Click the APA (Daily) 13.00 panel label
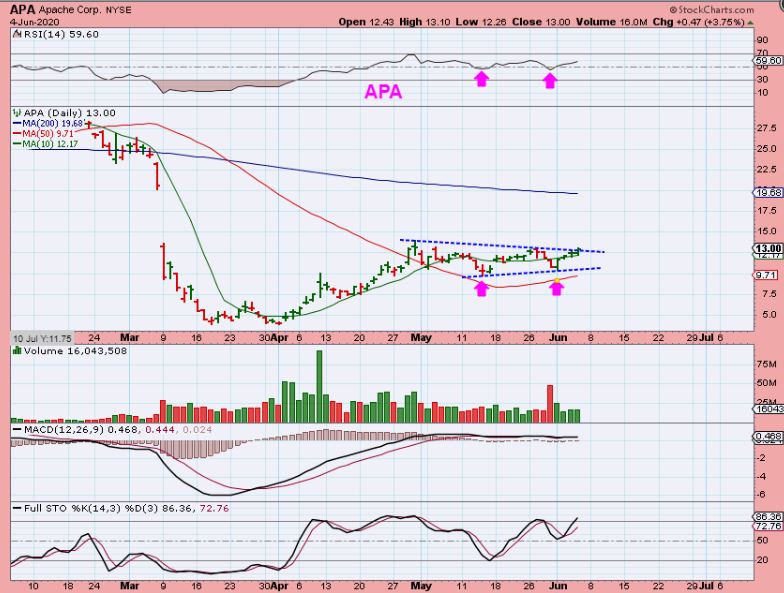 coord(70,113)
